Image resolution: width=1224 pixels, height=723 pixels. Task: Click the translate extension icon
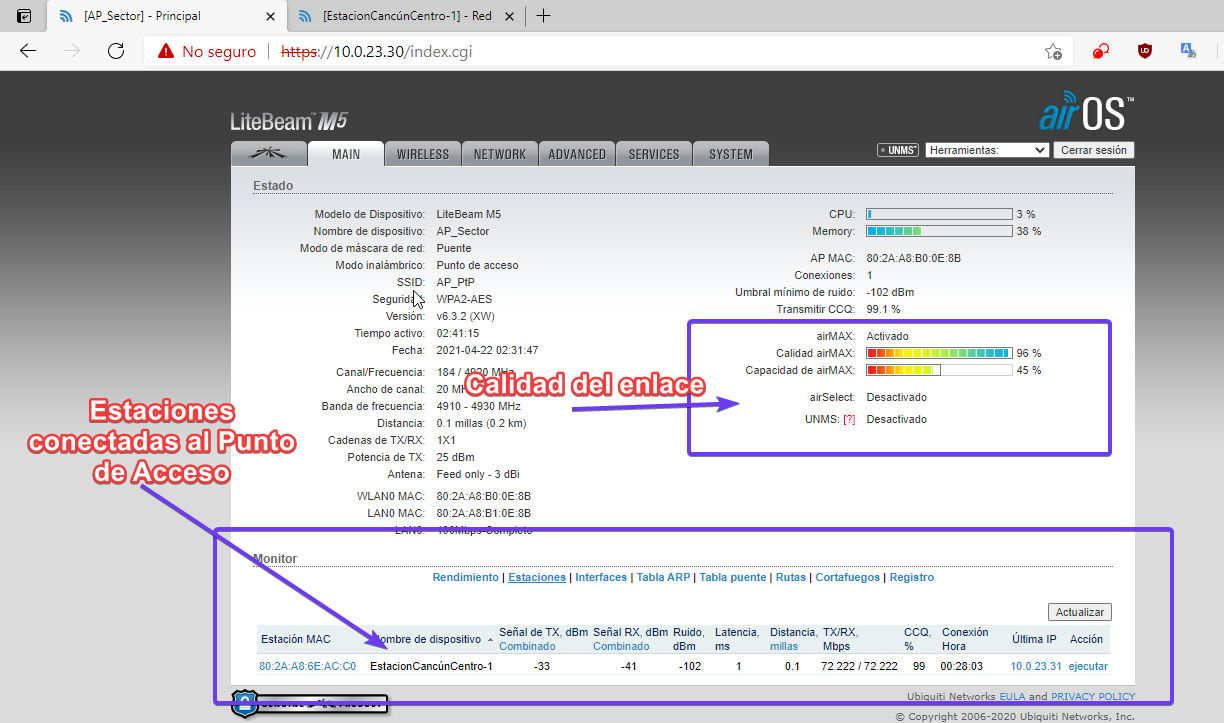click(1189, 51)
